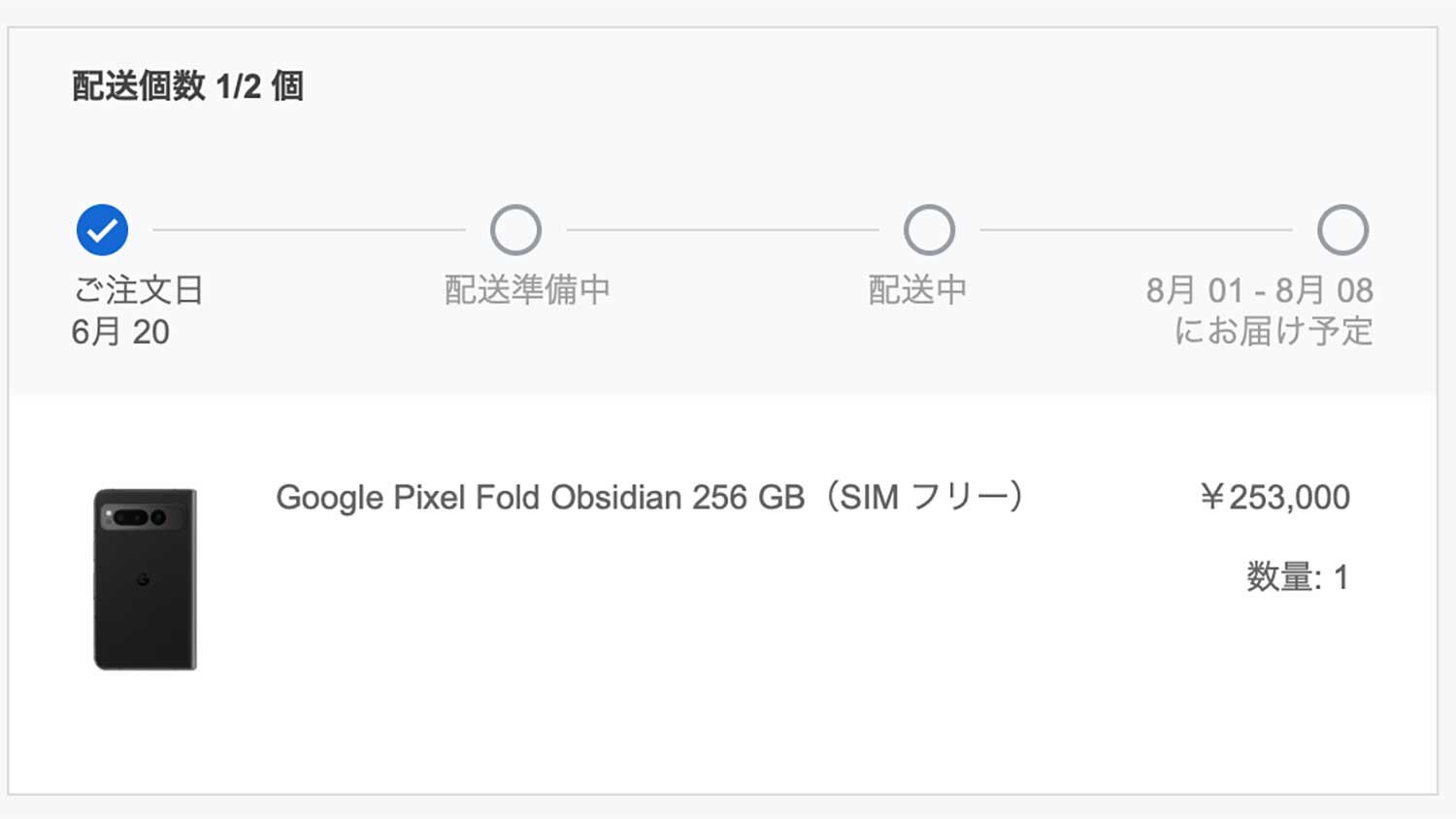Click the 配送中 step label

pyautogui.click(x=917, y=289)
